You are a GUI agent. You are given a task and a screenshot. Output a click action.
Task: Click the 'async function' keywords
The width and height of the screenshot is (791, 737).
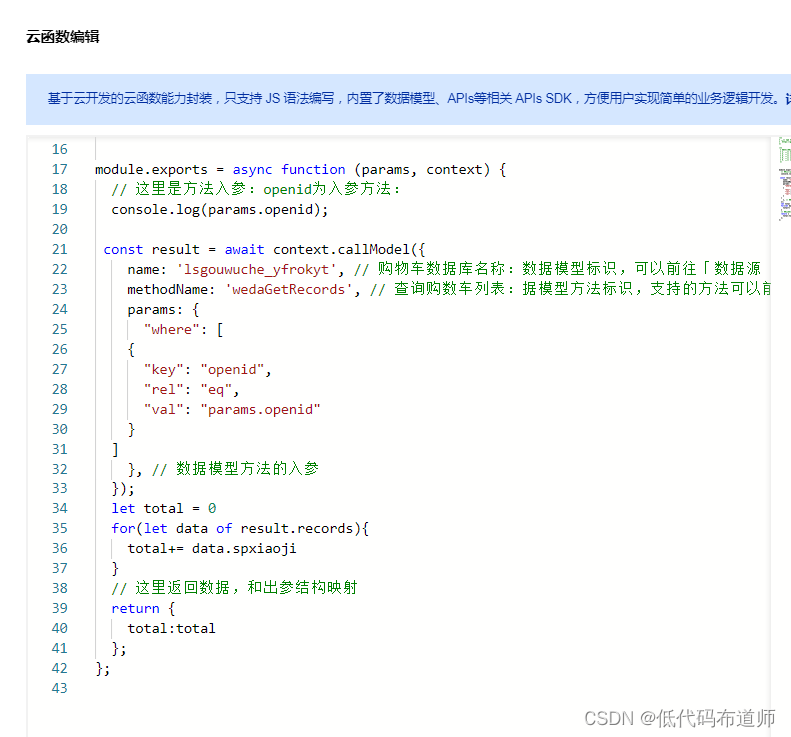(289, 169)
